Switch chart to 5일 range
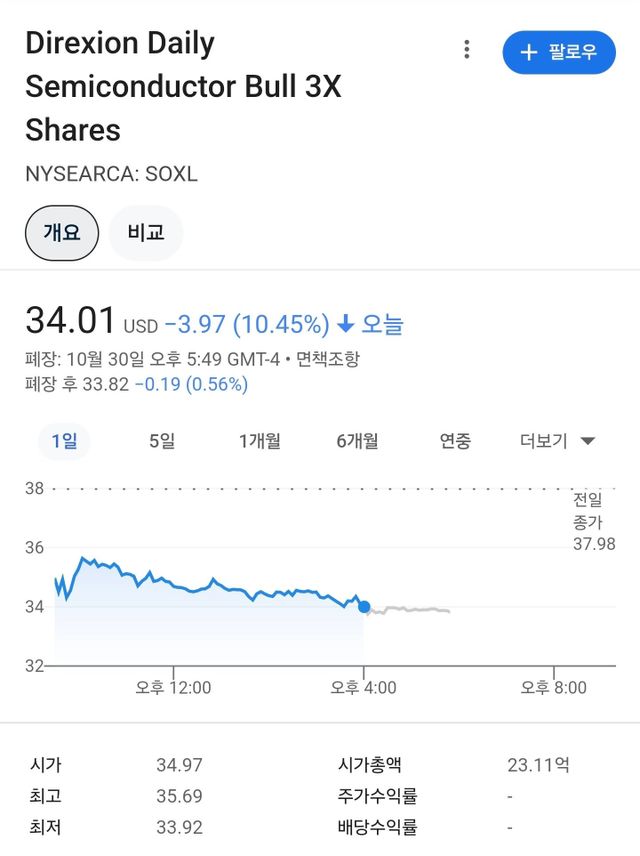The image size is (640, 856). [162, 441]
